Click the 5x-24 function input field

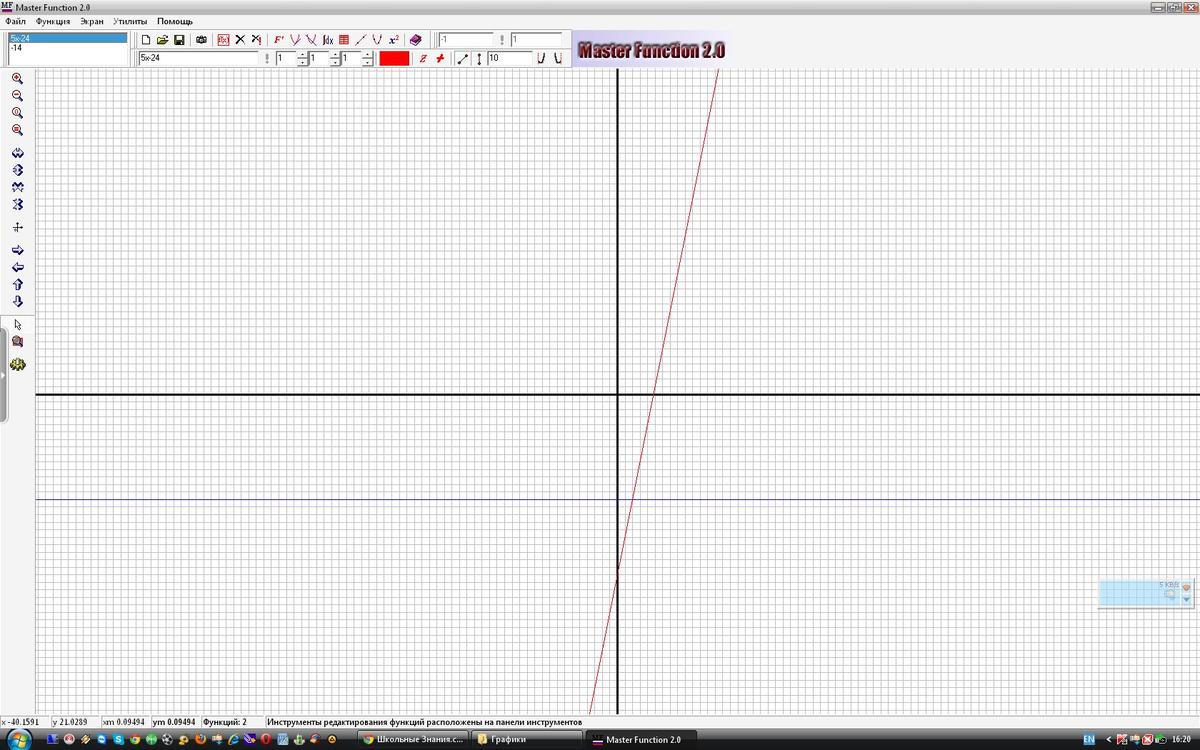point(198,59)
